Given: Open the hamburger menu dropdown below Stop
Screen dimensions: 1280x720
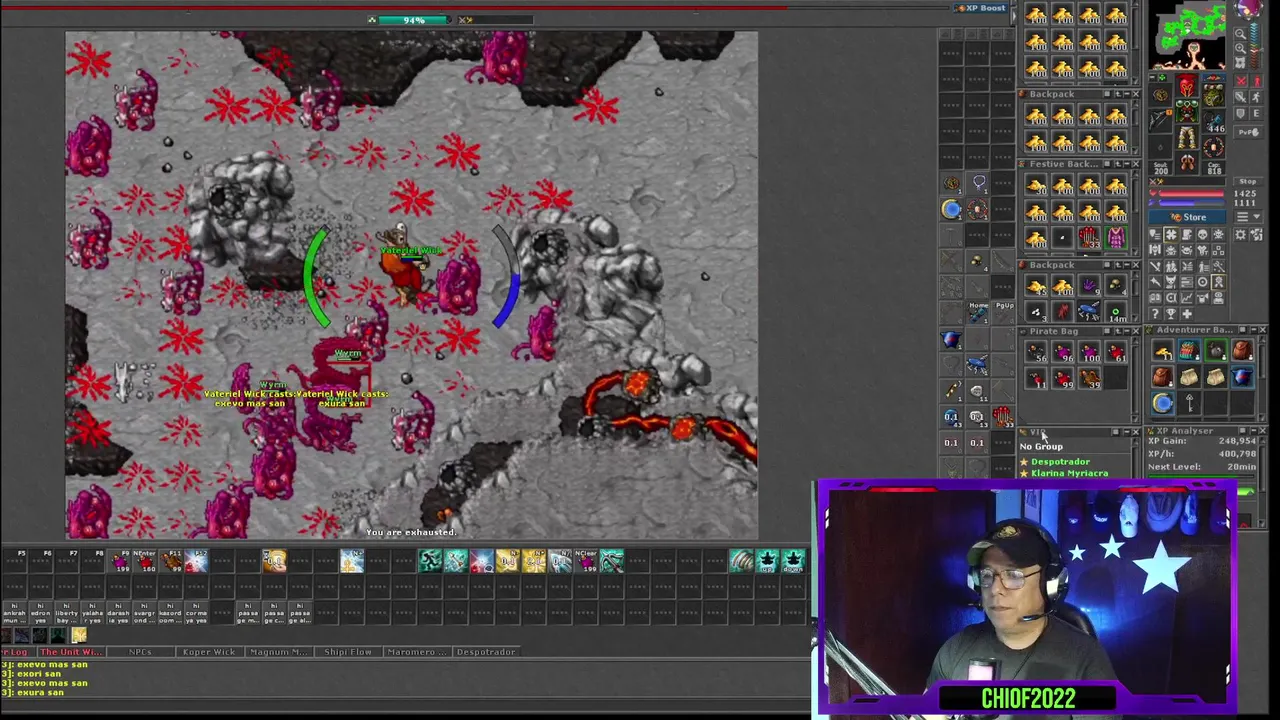Looking at the screenshot, I should [x=1248, y=216].
